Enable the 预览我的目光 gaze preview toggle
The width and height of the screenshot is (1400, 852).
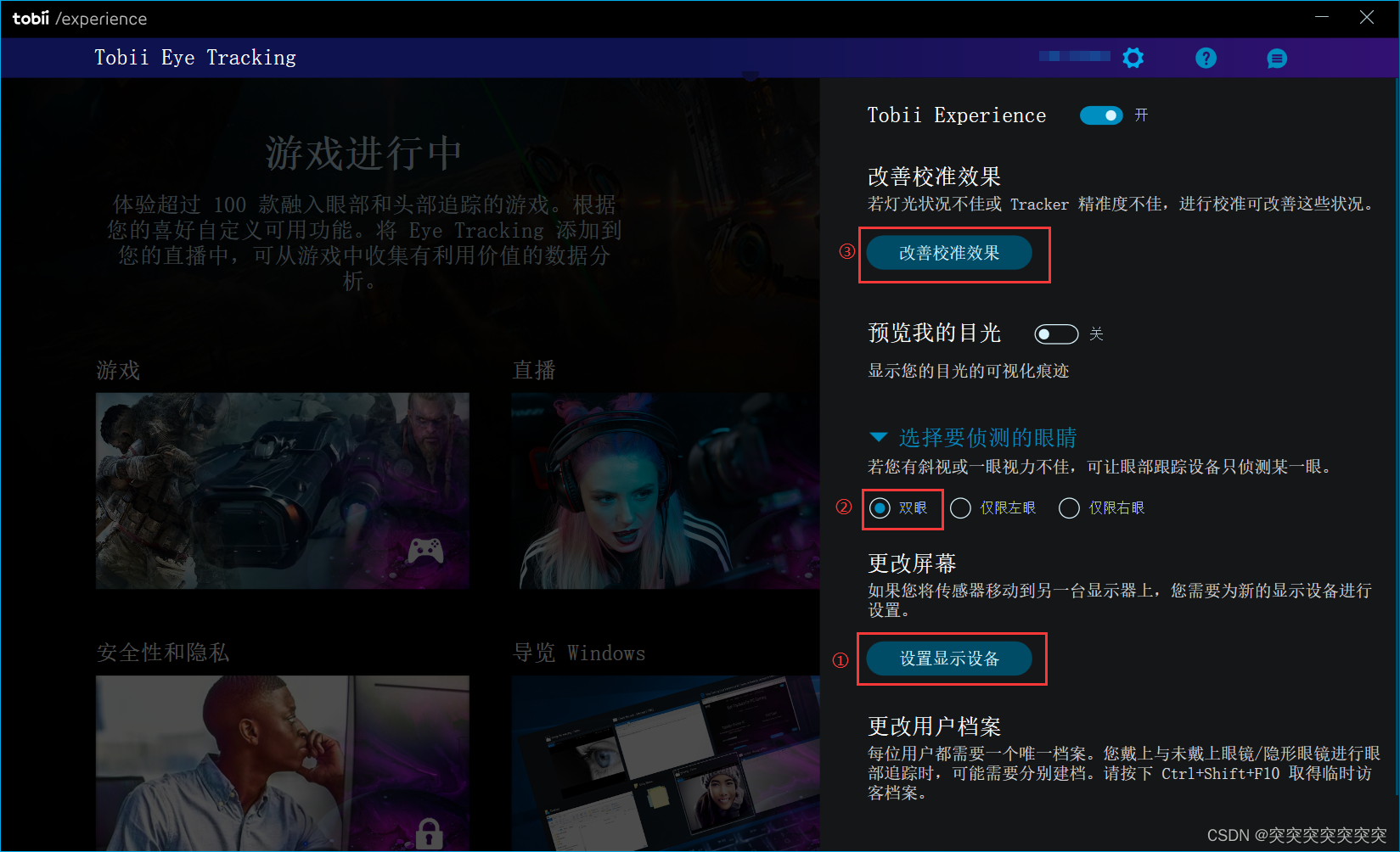pyautogui.click(x=1056, y=334)
